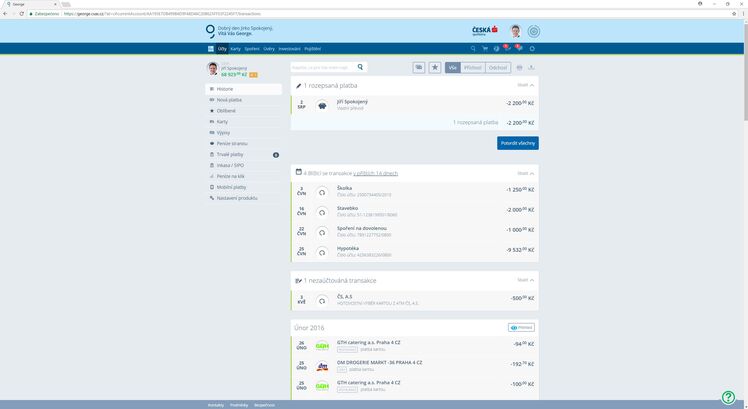Click the search magnifier in the top navigation
The height and width of the screenshot is (409, 748).
(473, 48)
